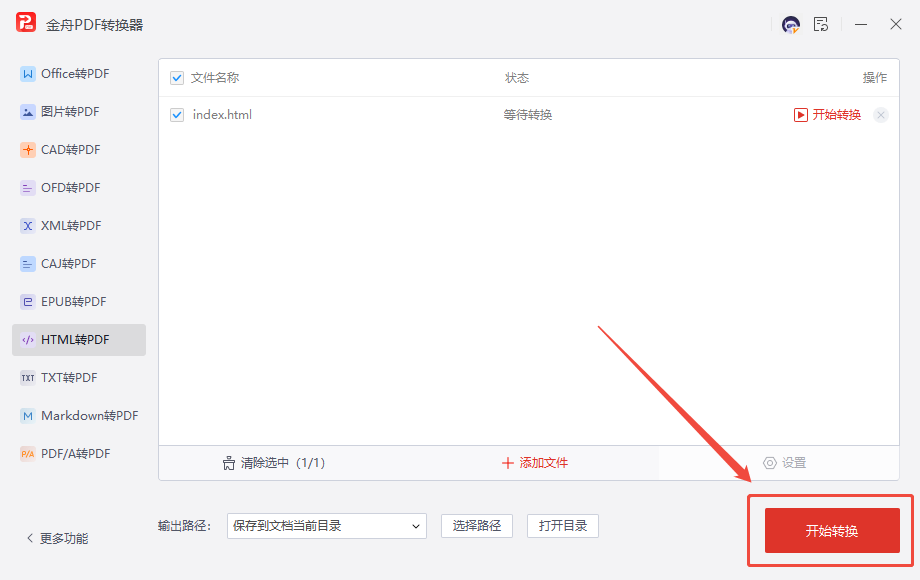Viewport: 920px width, 580px height.
Task: Click the EPUB转PDF e icon
Action: tap(28, 302)
